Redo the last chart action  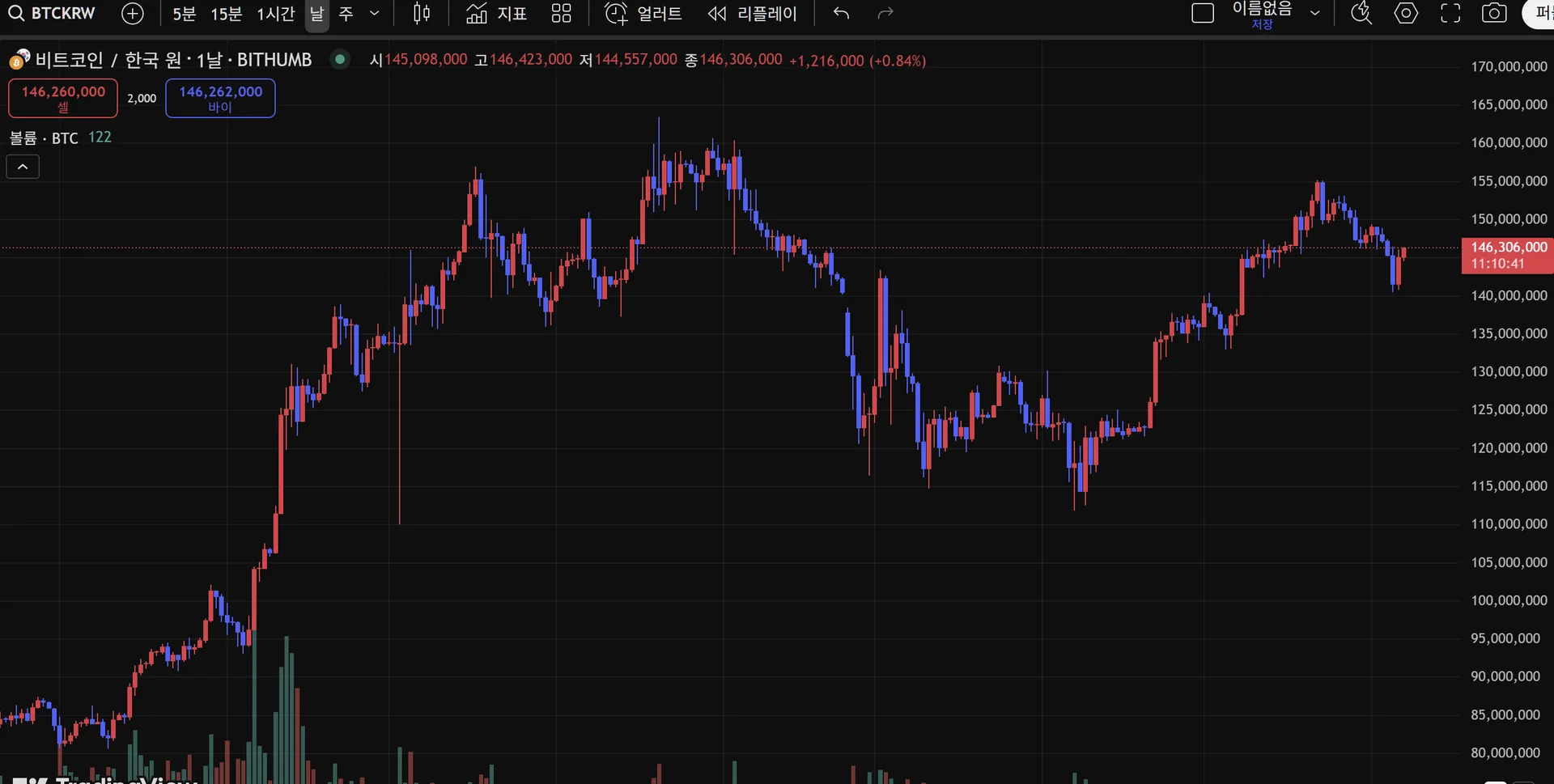(885, 14)
